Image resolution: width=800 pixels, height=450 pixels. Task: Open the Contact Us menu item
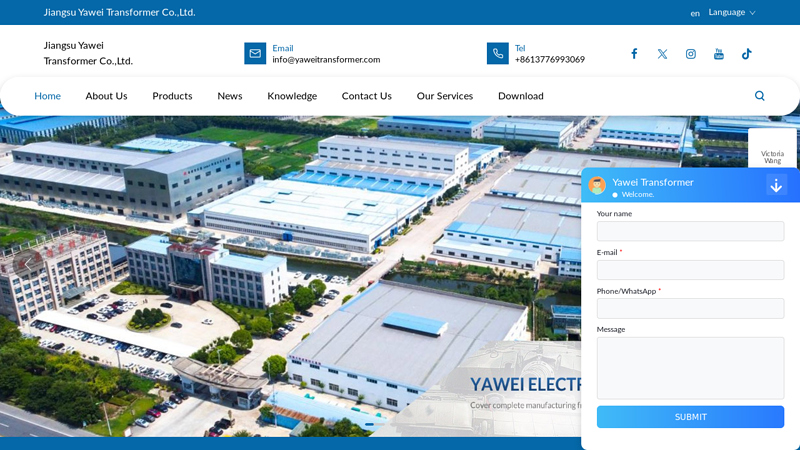pos(366,96)
